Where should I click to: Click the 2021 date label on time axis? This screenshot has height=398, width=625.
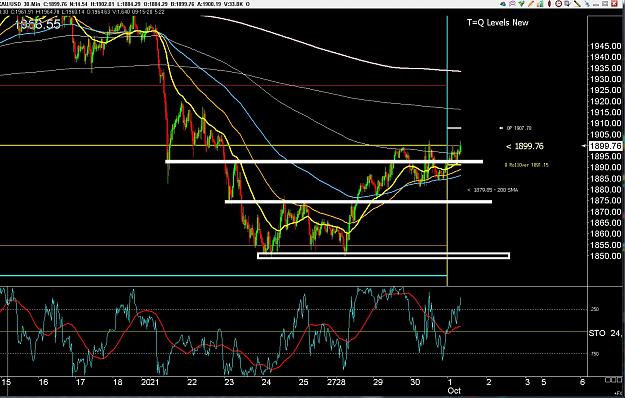point(149,382)
